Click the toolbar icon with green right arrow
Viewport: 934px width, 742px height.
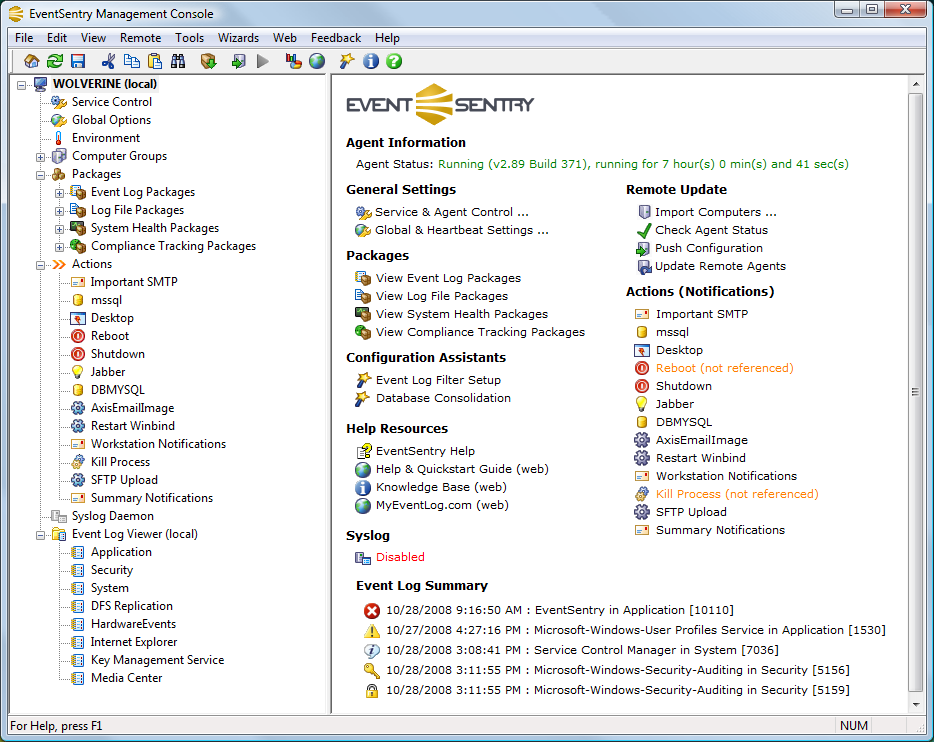[x=238, y=61]
